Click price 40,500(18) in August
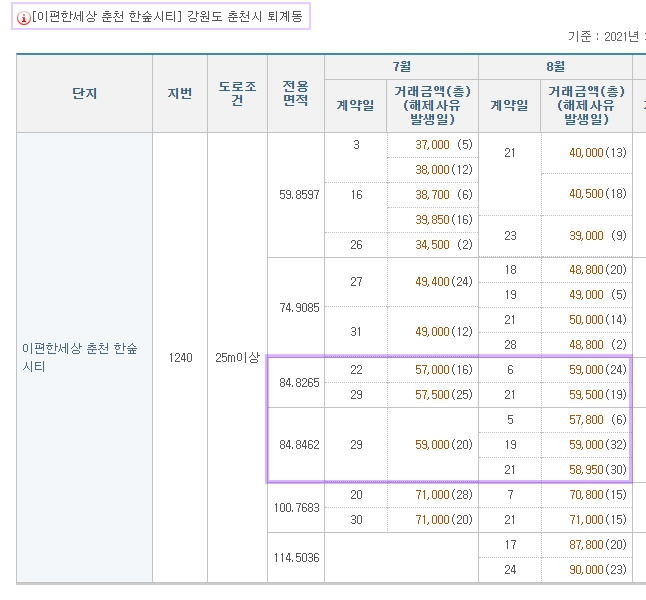Image resolution: width=646 pixels, height=600 pixels. pyautogui.click(x=598, y=194)
